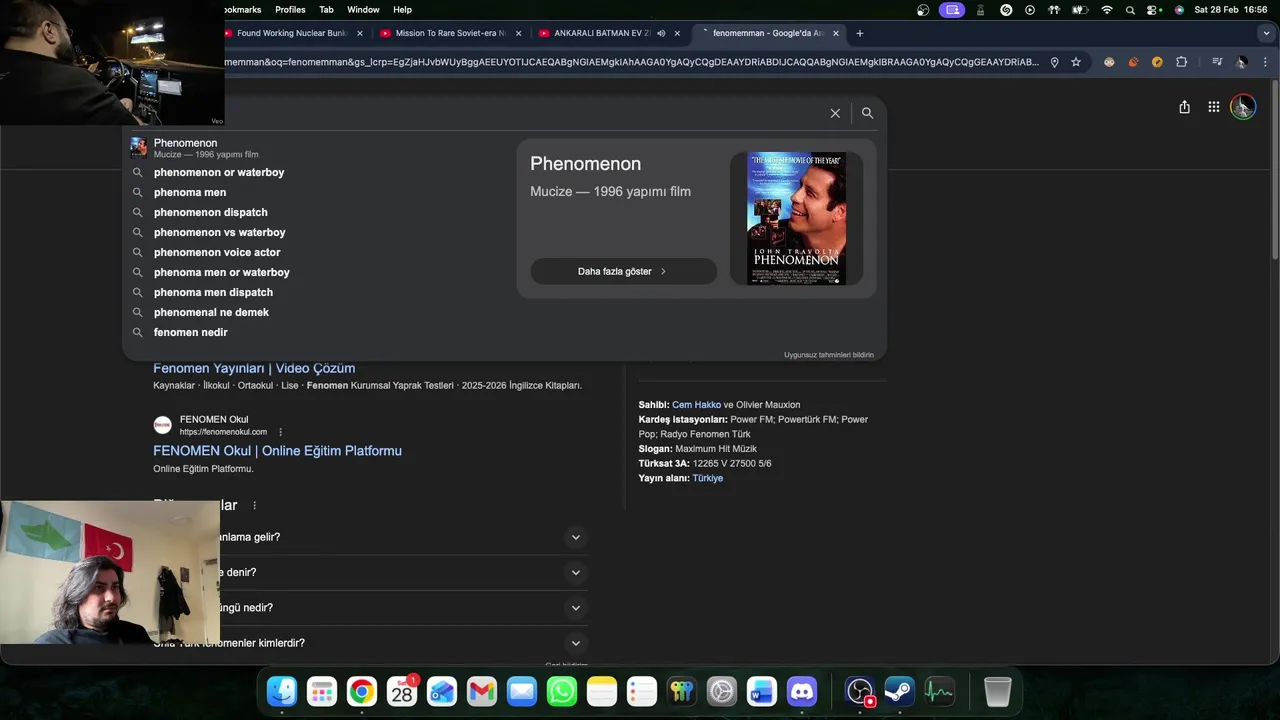Open the Google account avatar
The height and width of the screenshot is (720, 1280).
(x=1243, y=107)
